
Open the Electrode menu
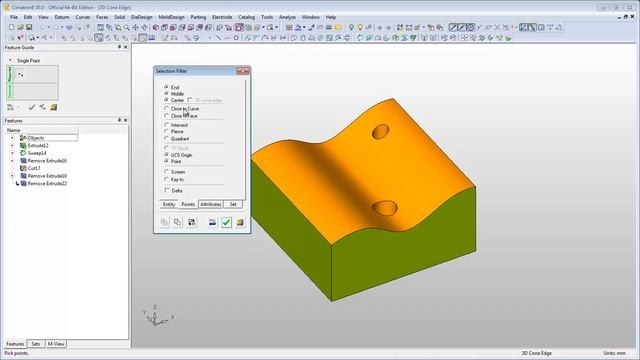pyautogui.click(x=222, y=17)
